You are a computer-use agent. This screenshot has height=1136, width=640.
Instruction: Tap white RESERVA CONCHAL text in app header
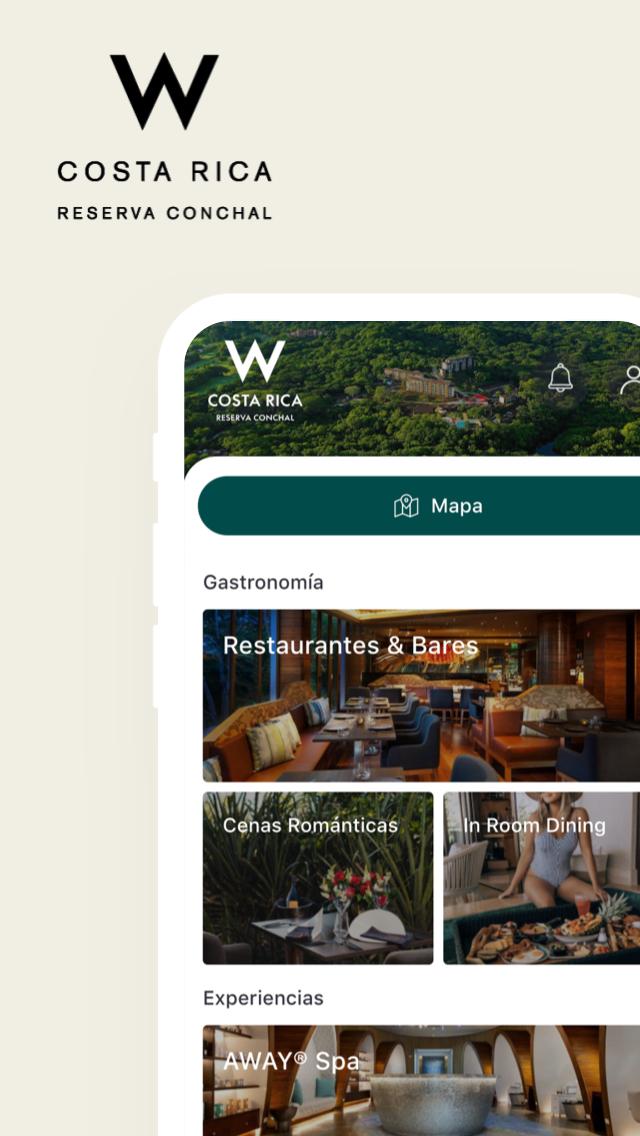point(254,418)
